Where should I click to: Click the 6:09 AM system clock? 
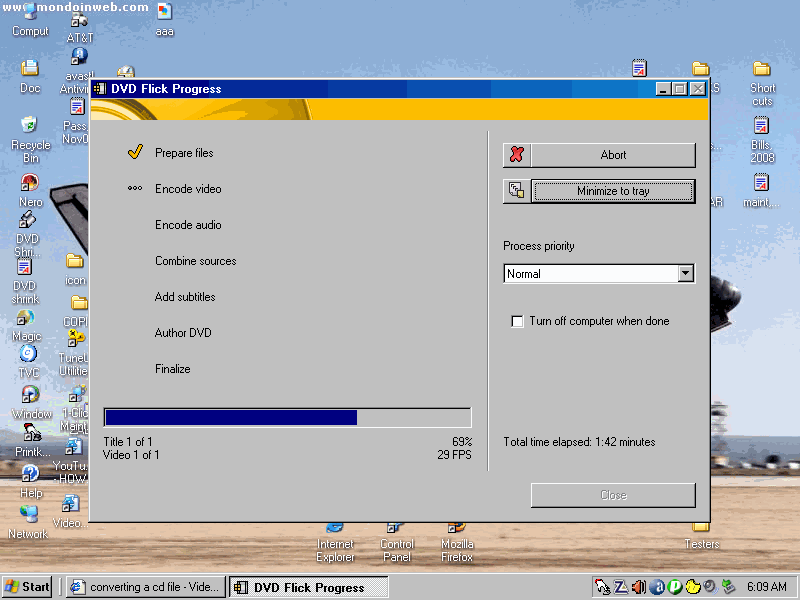click(x=766, y=587)
